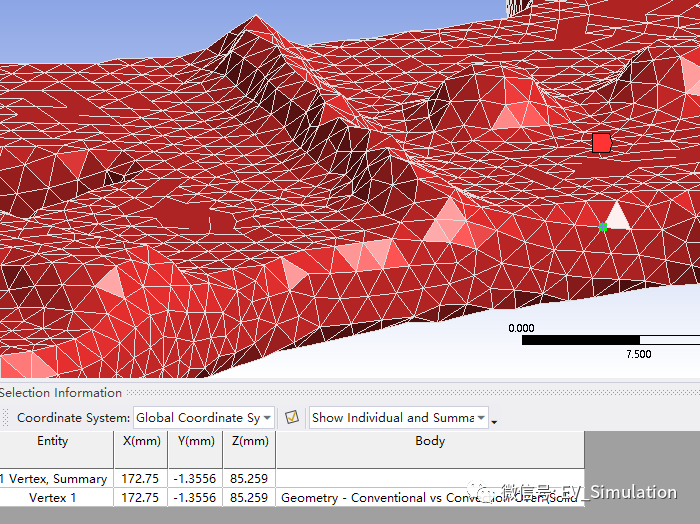Open the Coordinate System dropdown
This screenshot has width=700, height=524.
[204, 418]
